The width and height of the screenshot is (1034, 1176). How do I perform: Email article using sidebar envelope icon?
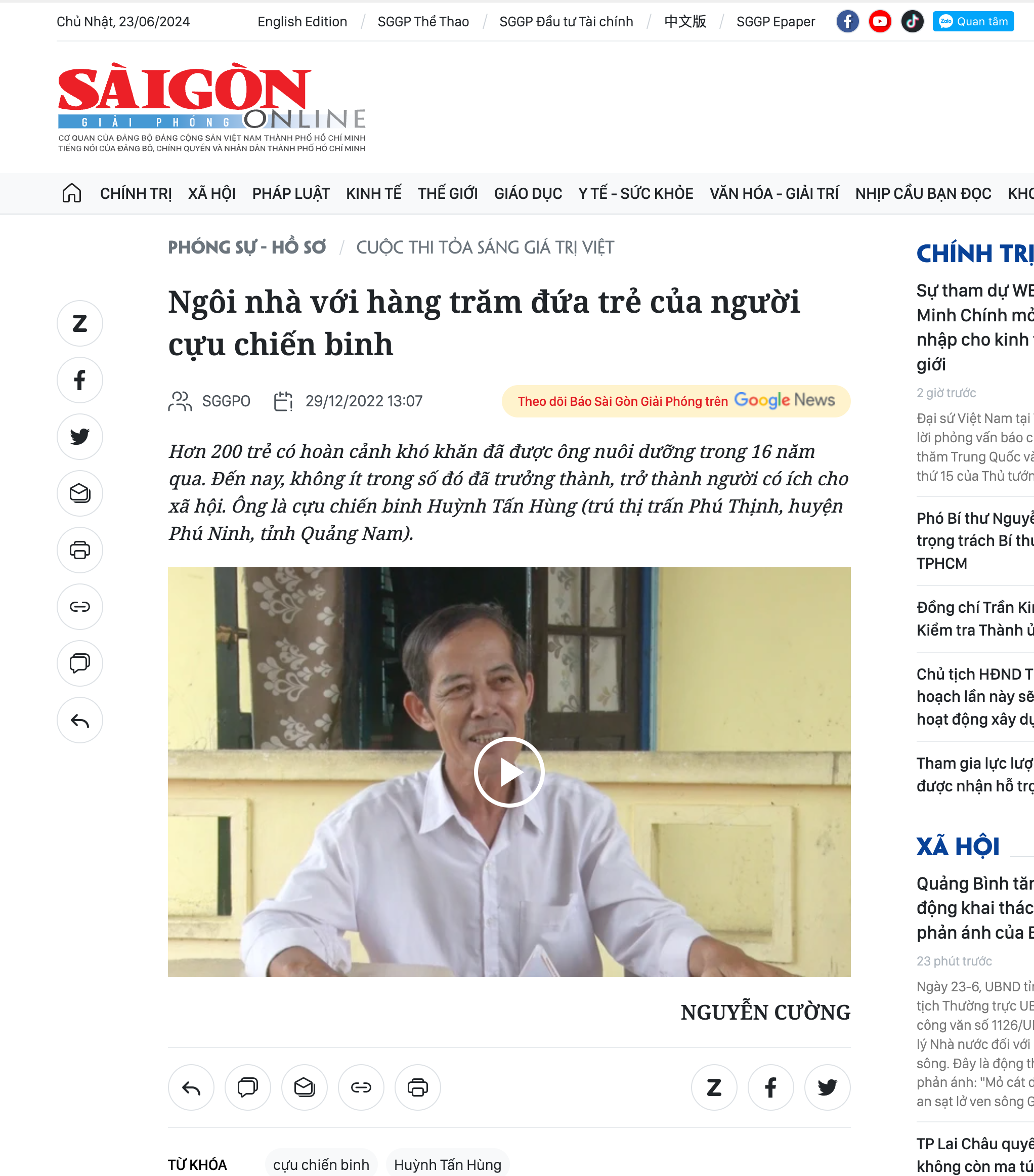click(80, 494)
